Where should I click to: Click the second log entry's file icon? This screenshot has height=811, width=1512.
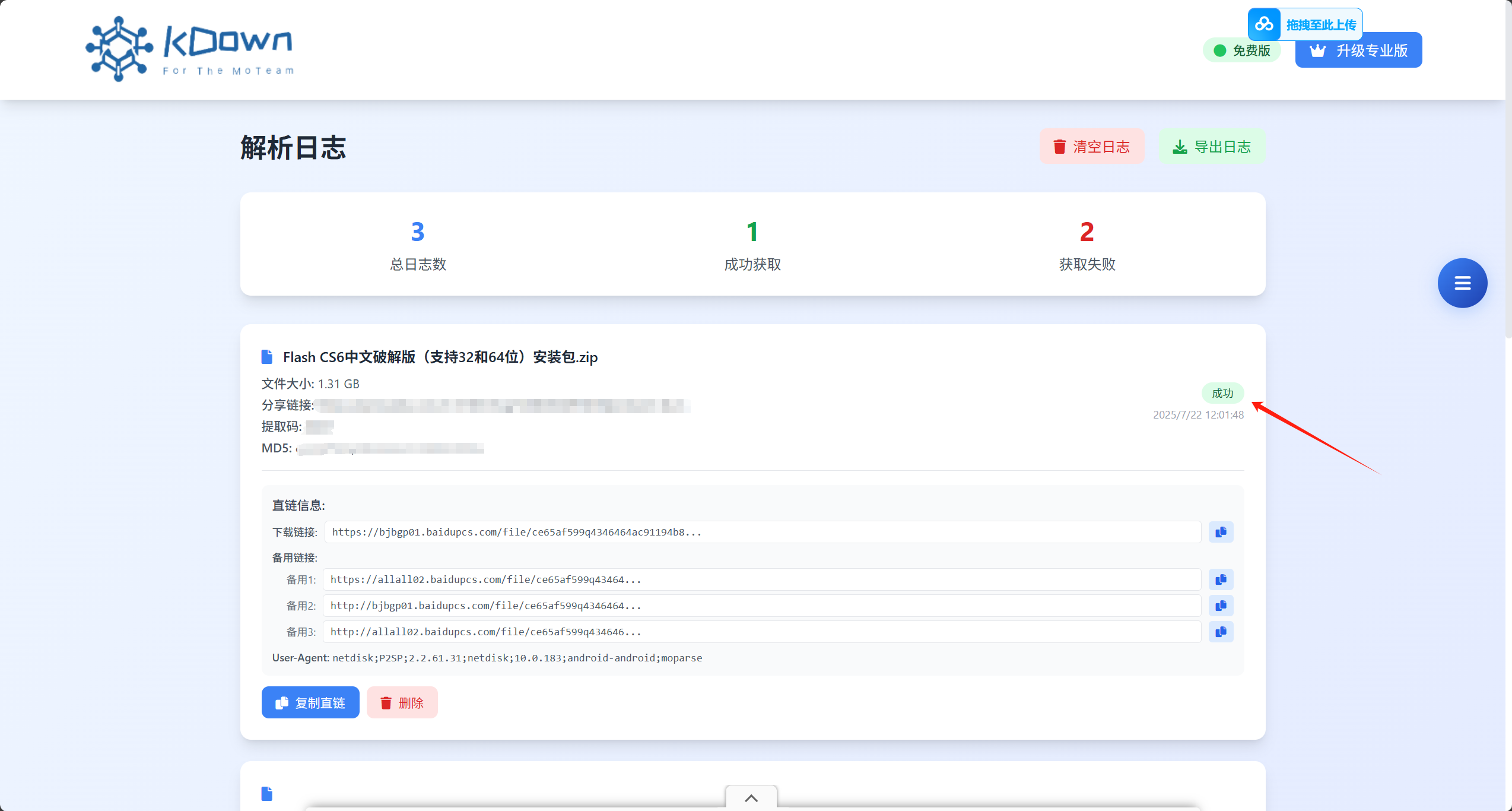pyautogui.click(x=267, y=794)
